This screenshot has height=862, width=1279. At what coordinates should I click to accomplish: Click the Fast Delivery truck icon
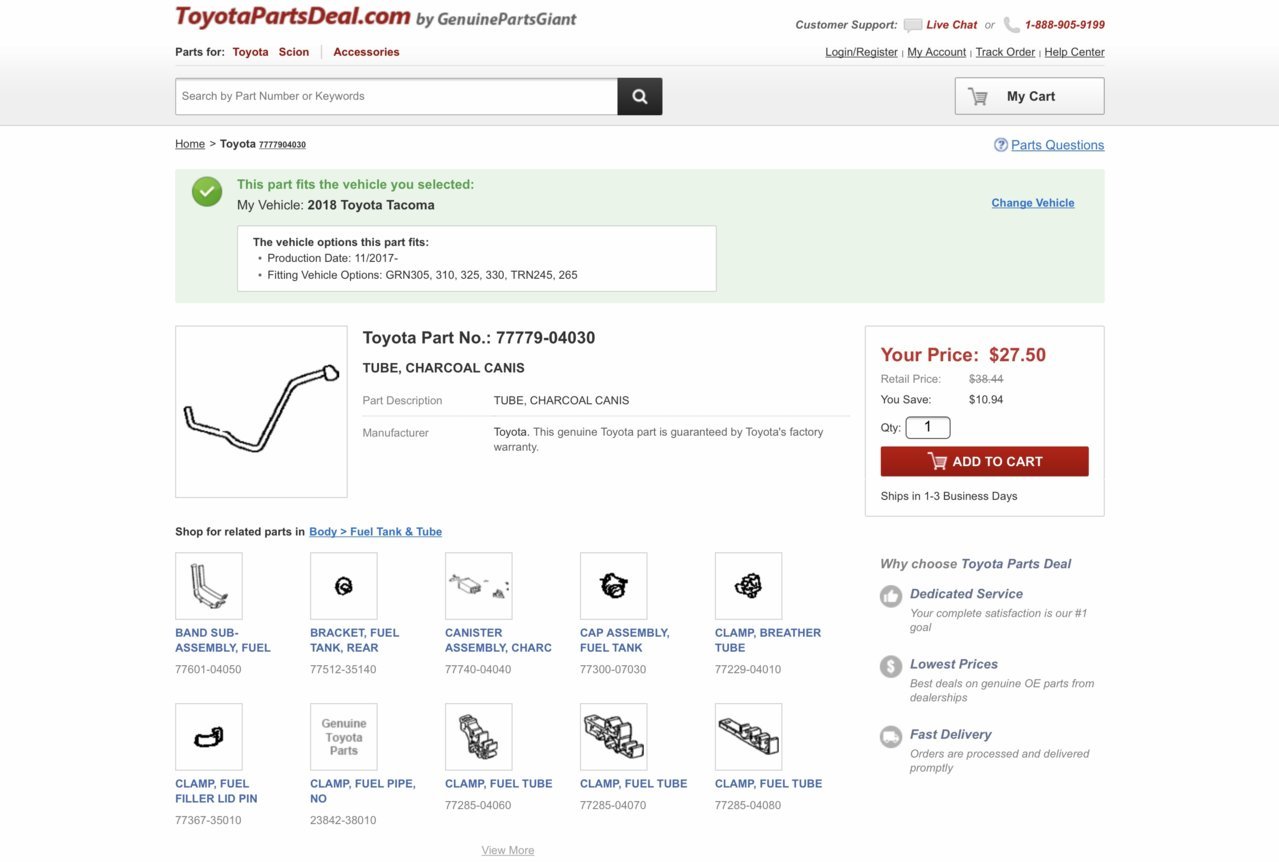click(x=891, y=737)
